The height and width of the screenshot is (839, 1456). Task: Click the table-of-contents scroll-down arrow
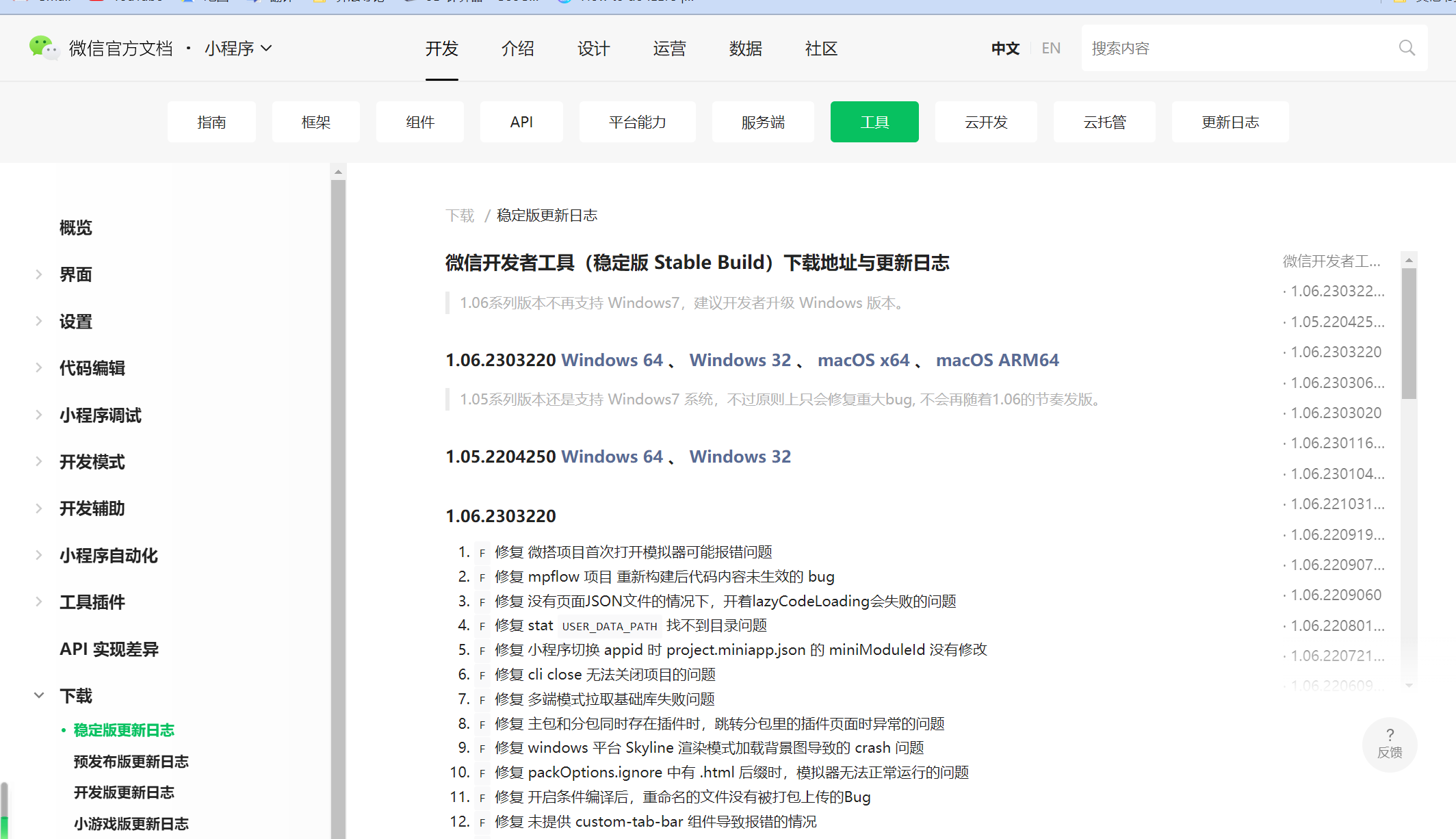[1409, 685]
